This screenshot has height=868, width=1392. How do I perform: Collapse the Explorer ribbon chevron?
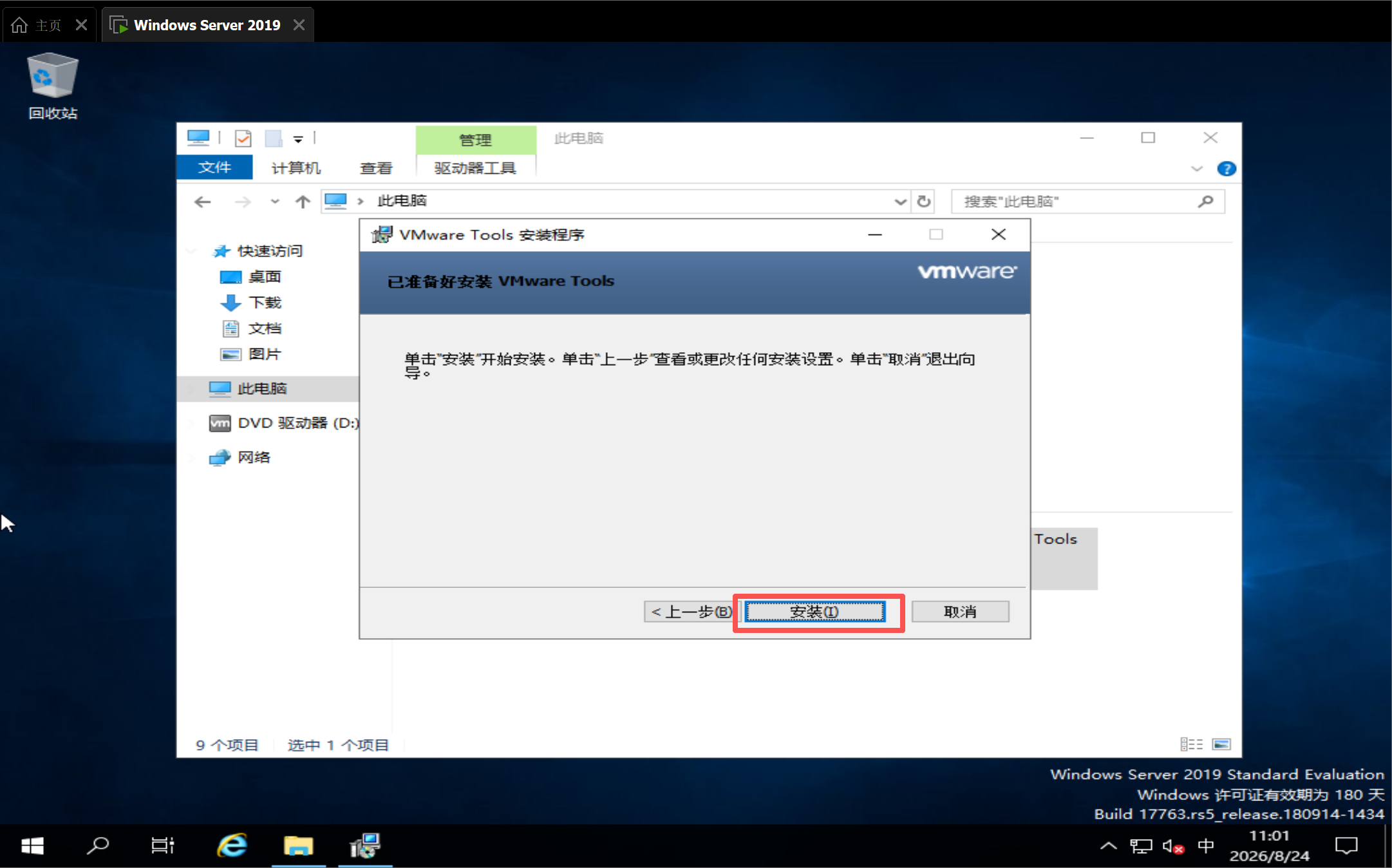click(1197, 169)
